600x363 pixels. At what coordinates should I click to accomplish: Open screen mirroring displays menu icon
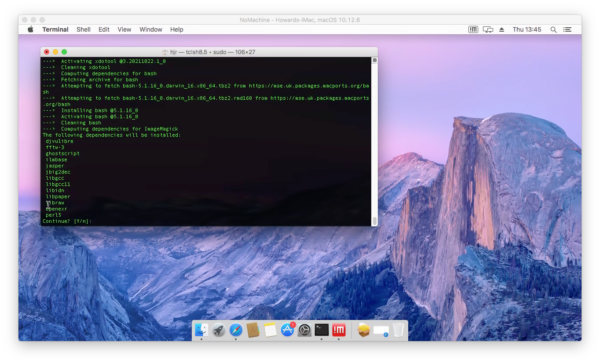tap(488, 29)
